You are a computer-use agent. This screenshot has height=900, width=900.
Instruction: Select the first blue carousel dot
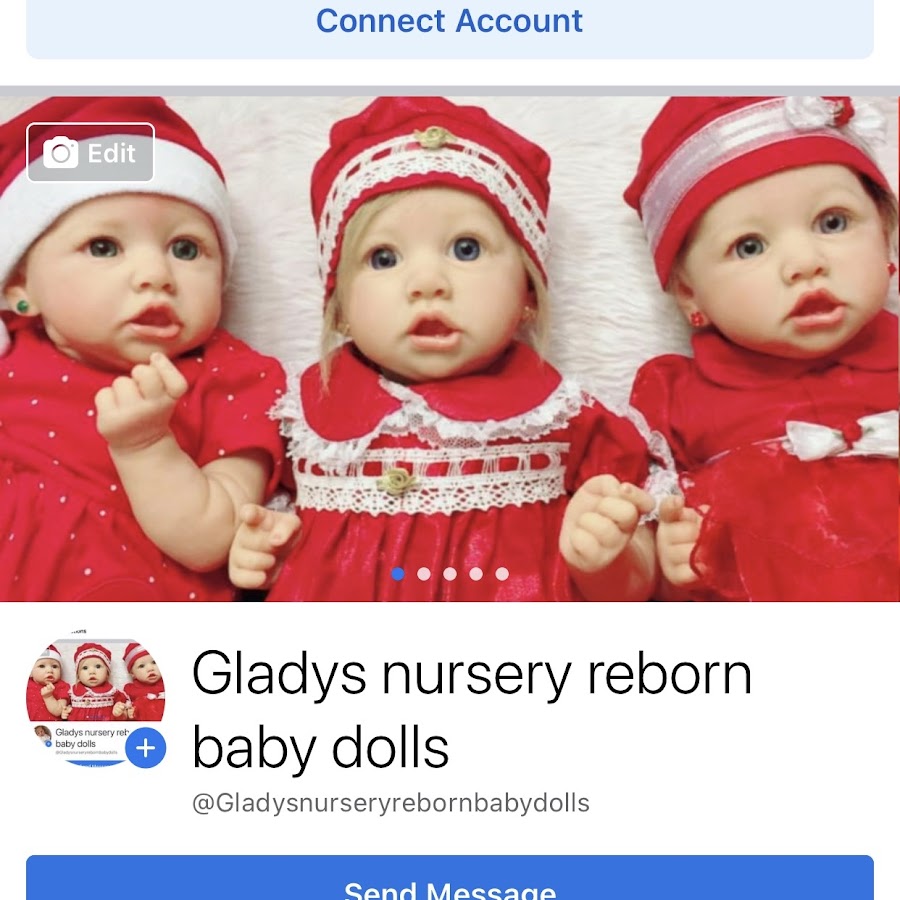(x=398, y=573)
